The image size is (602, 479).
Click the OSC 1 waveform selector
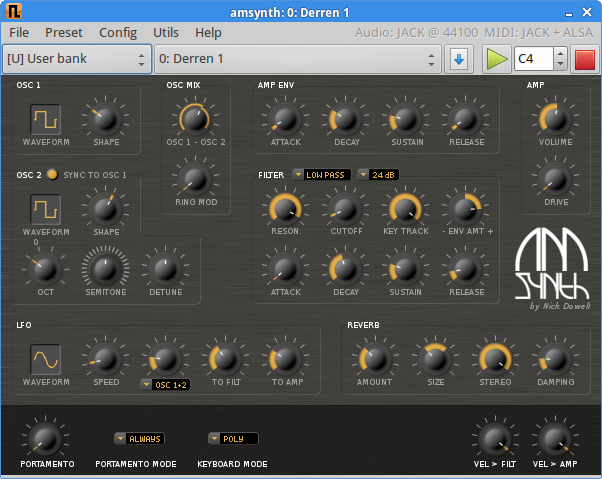coord(46,119)
